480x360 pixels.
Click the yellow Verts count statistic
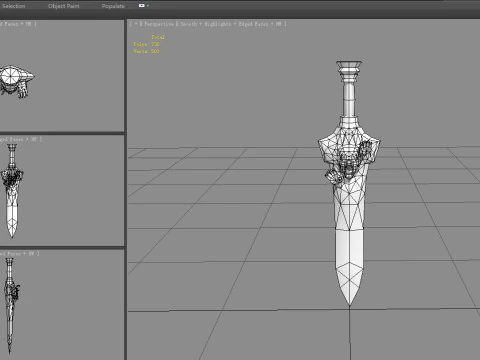pyautogui.click(x=147, y=51)
